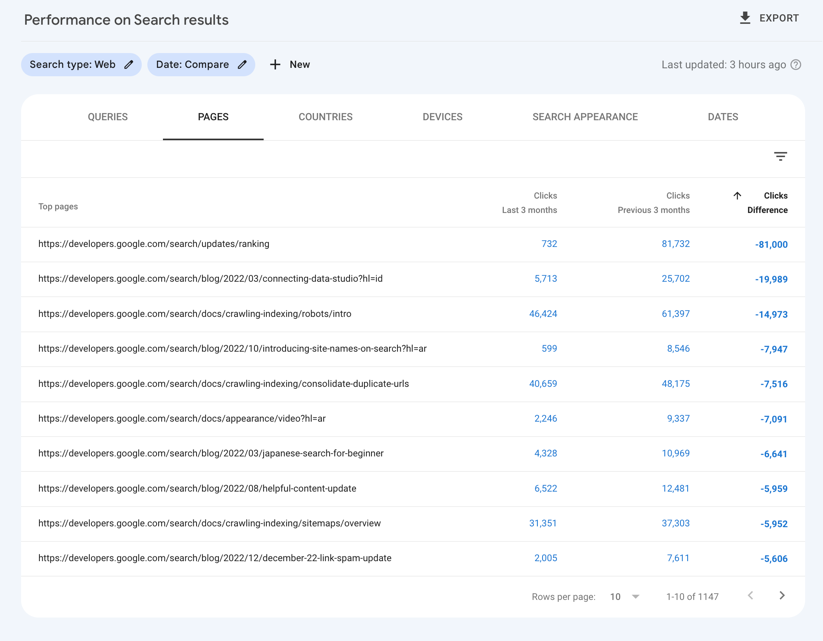
Task: Open the DATES tab
Action: (x=722, y=116)
